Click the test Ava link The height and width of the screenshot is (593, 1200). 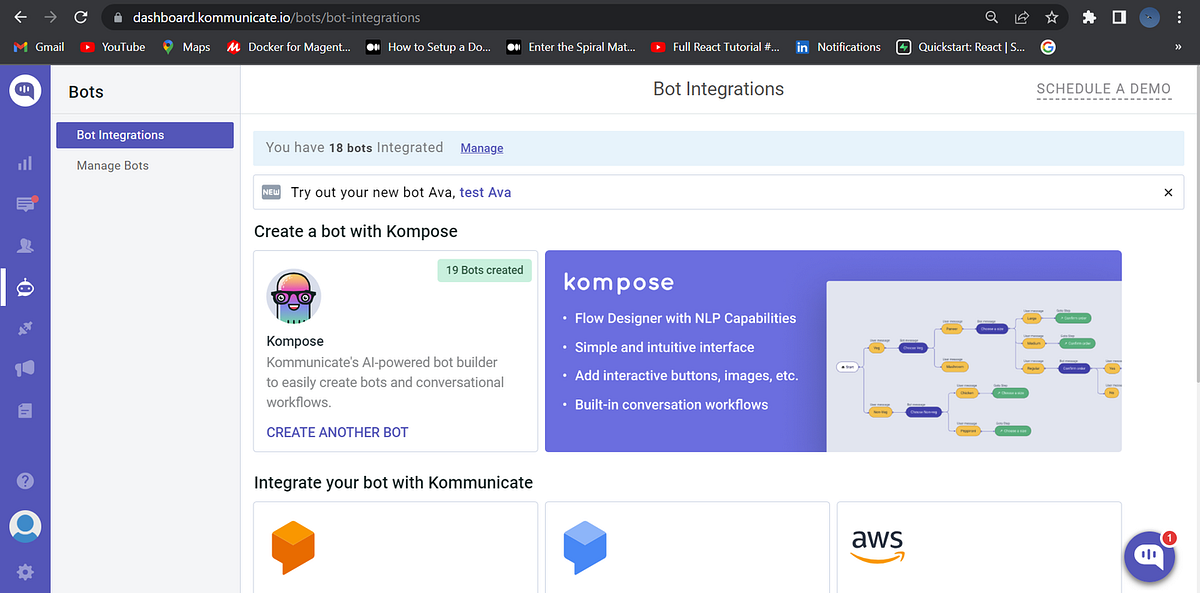(x=485, y=192)
